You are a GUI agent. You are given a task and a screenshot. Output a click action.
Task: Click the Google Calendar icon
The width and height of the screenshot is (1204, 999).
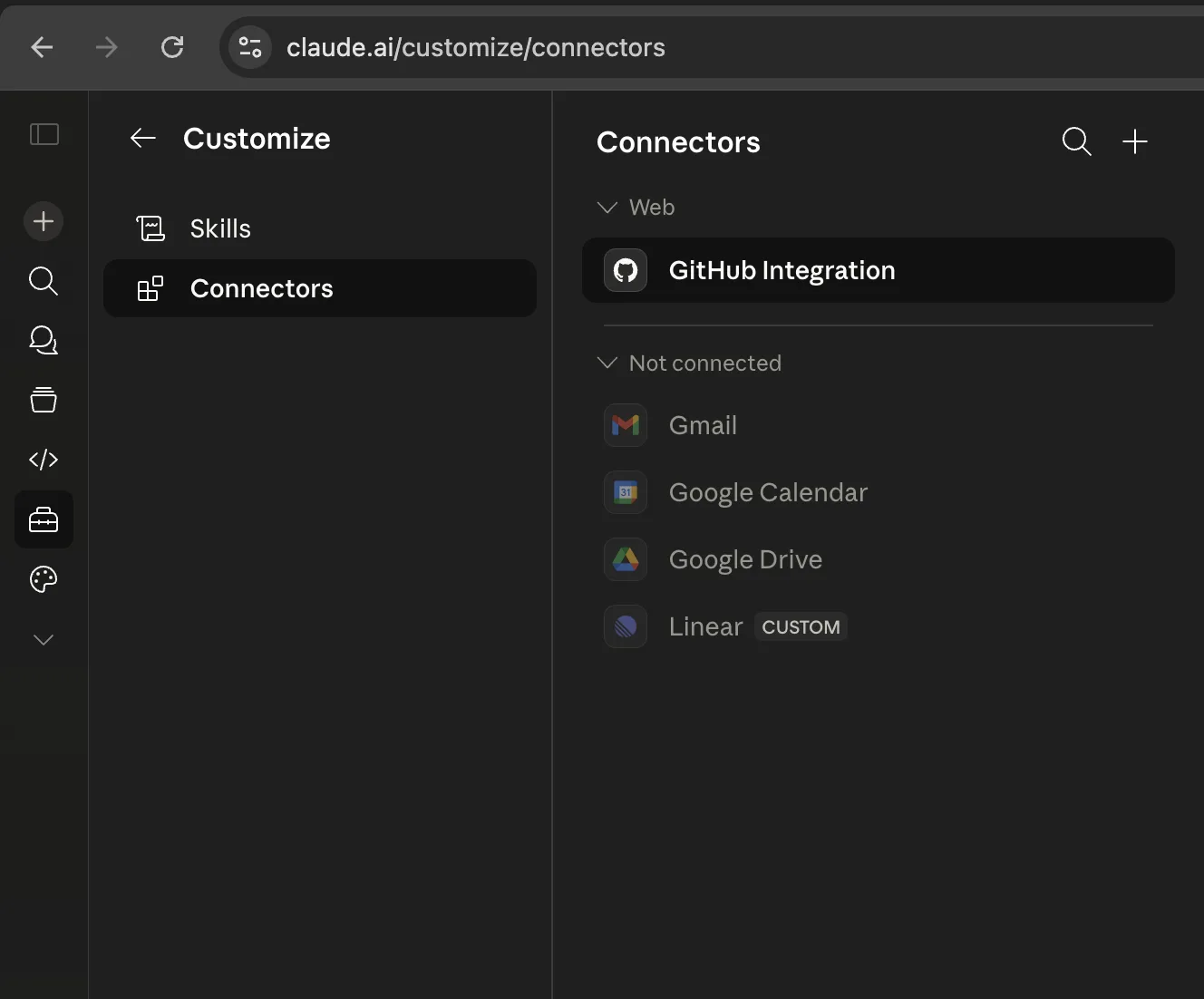coord(626,492)
